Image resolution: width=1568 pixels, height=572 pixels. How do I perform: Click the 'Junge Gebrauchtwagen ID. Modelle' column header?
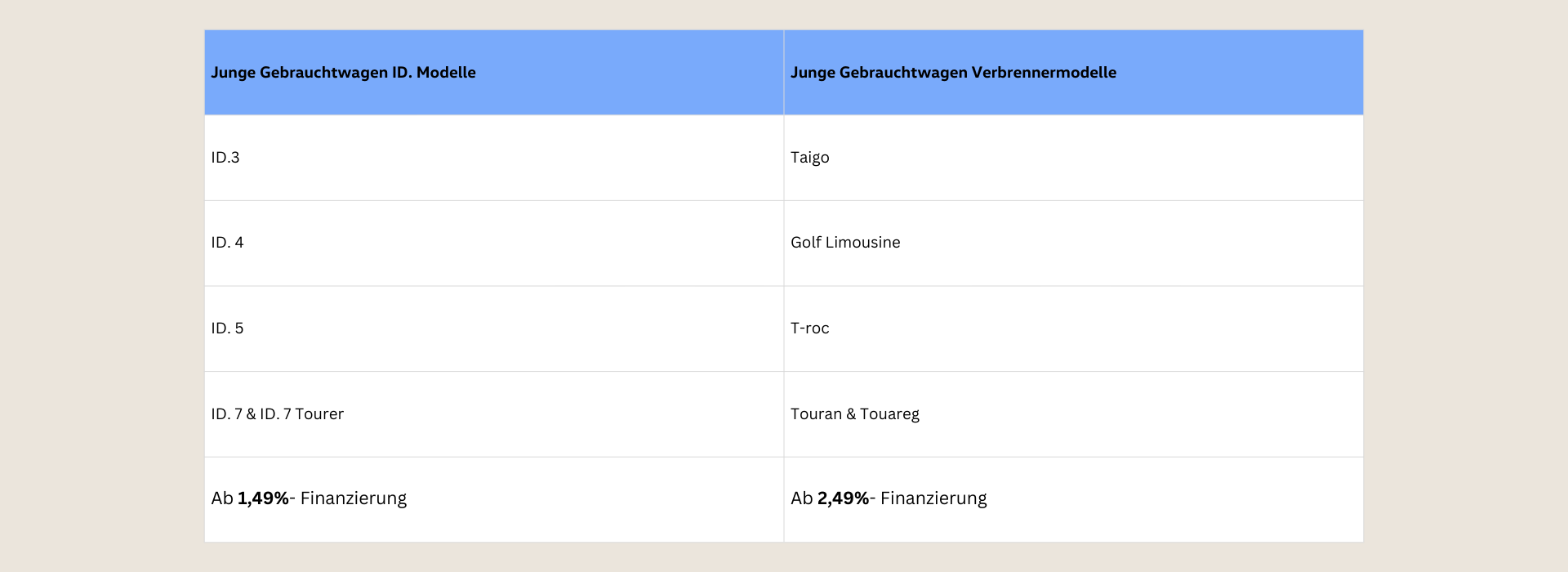(343, 73)
